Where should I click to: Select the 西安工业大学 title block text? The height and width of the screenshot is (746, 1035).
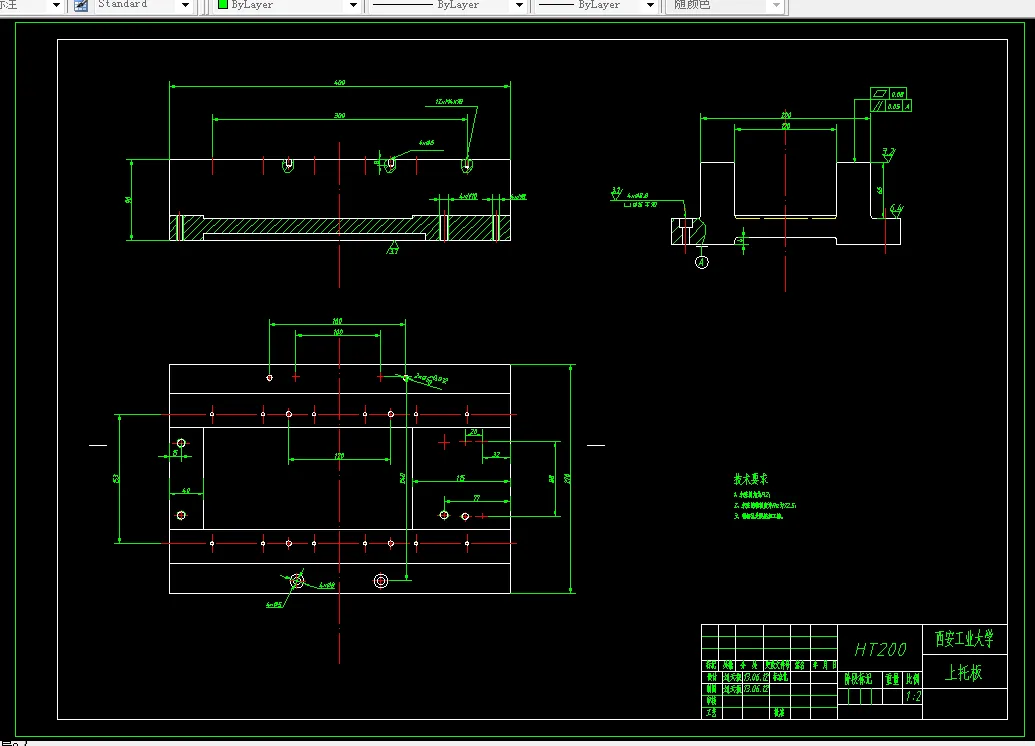[964, 638]
